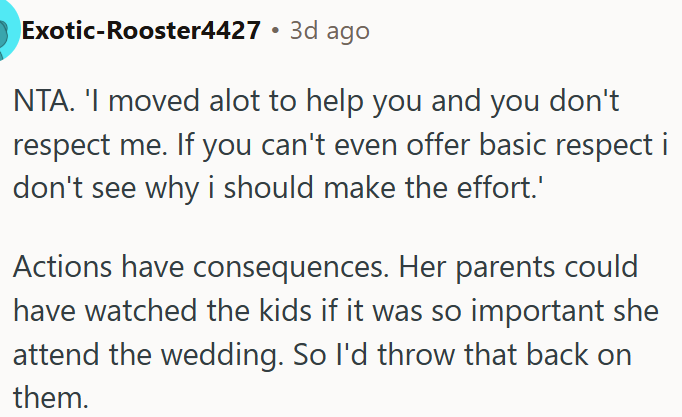
Task: Click the bullet separator before the timestamp
Action: (275, 31)
